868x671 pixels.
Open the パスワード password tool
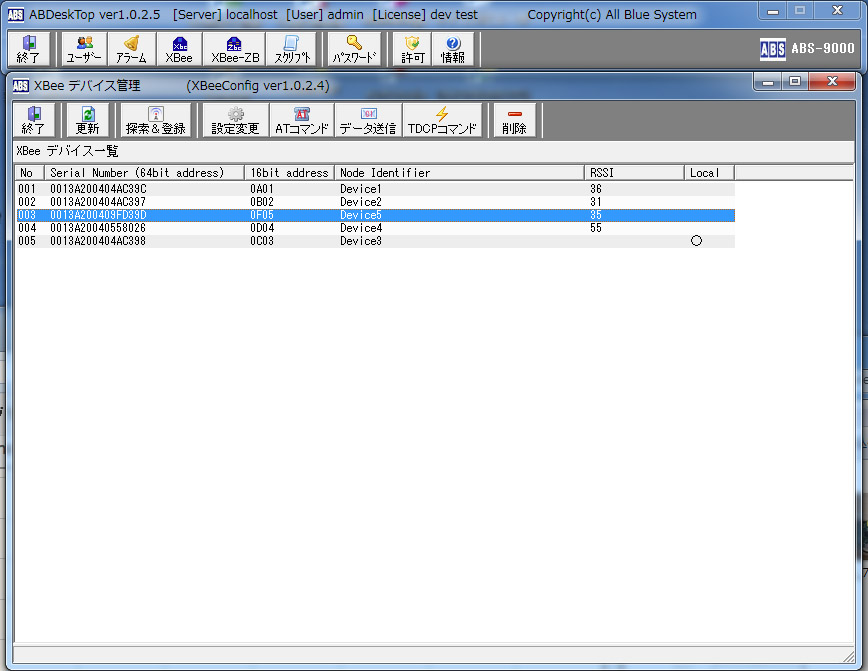pyautogui.click(x=354, y=49)
